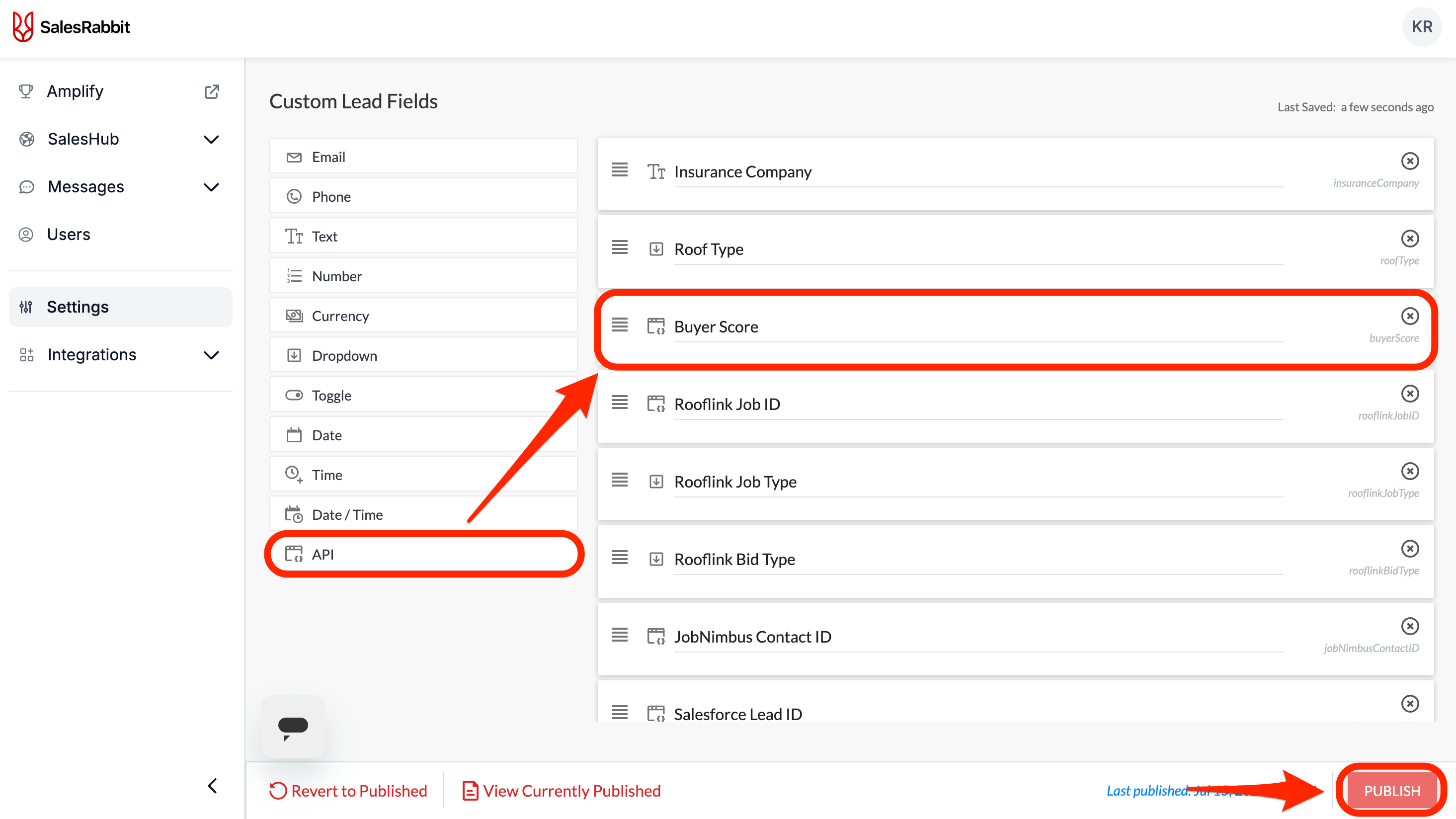Click drag handle for Roof Type
1456x819 pixels.
point(620,247)
